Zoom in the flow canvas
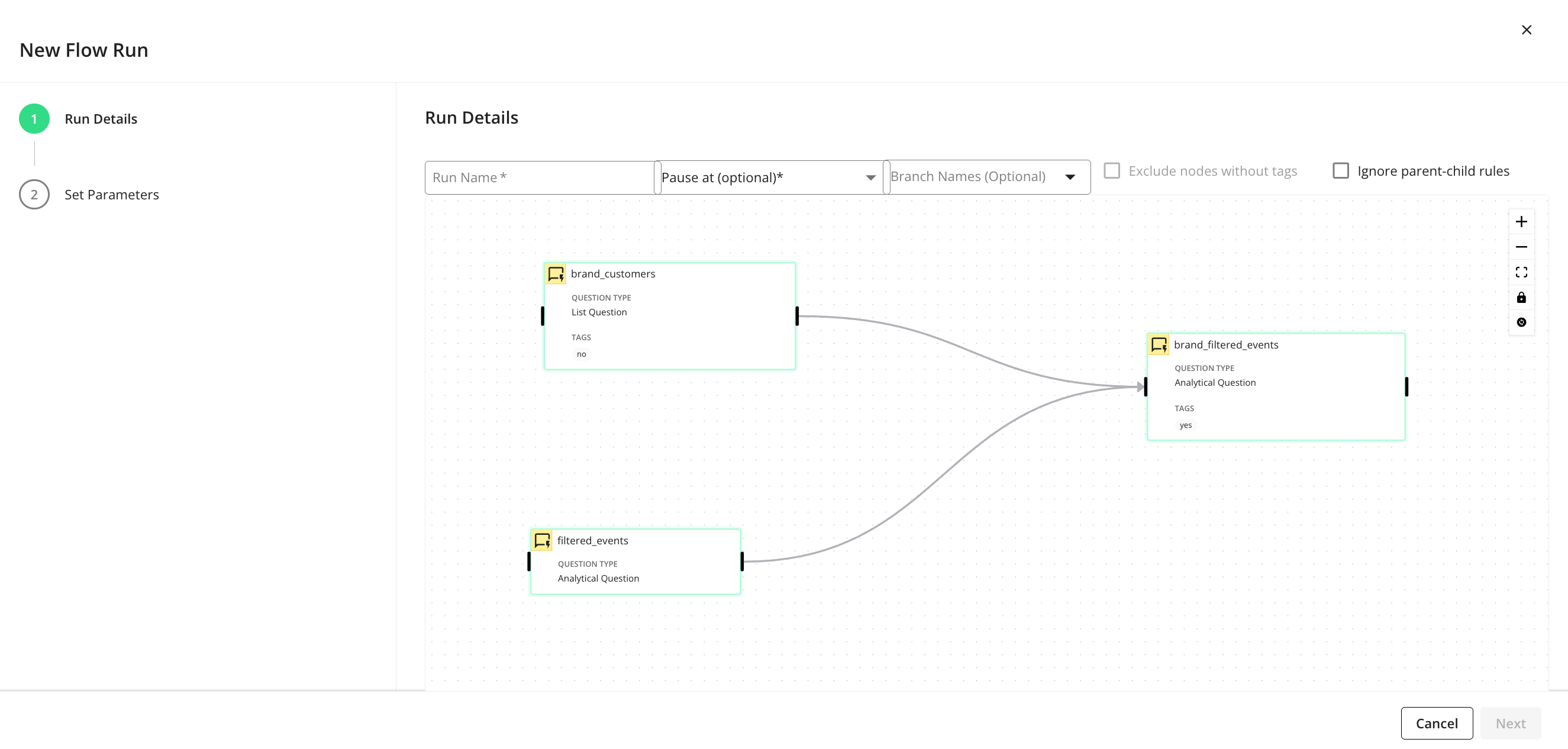Viewport: 1568px width, 749px height. [x=1521, y=222]
